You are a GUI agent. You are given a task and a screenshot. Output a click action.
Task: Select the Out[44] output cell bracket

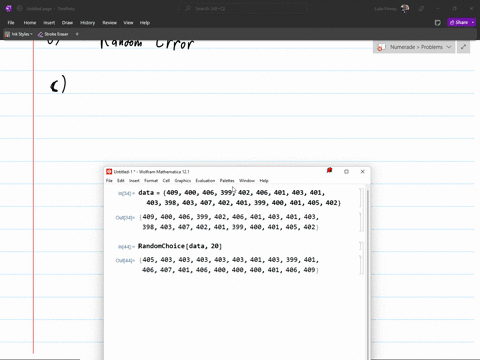pos(361,265)
